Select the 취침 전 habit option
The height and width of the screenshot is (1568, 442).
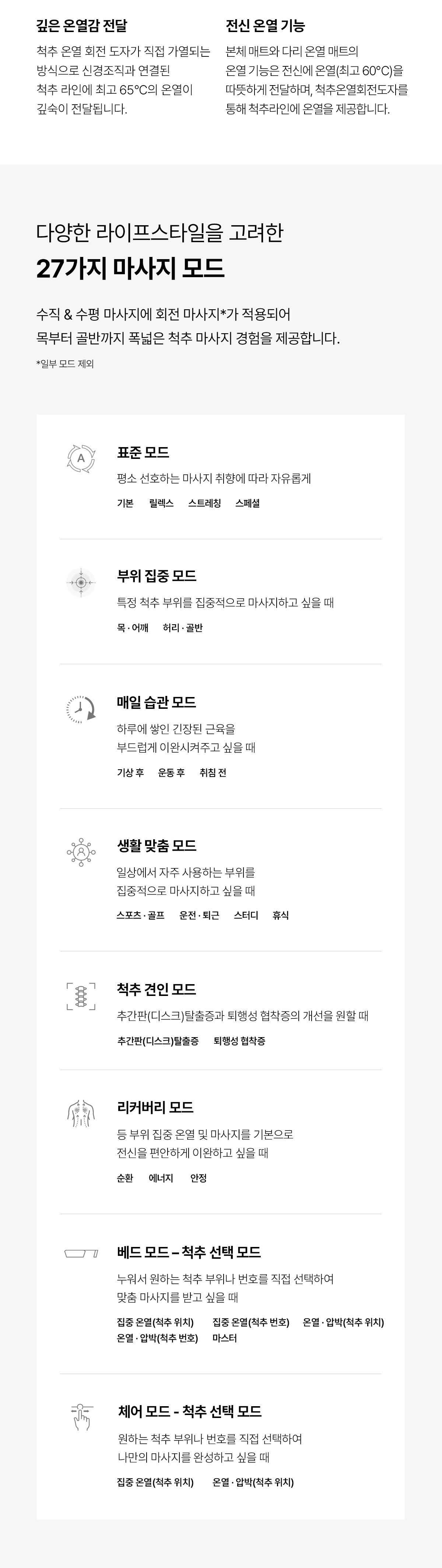[x=213, y=773]
